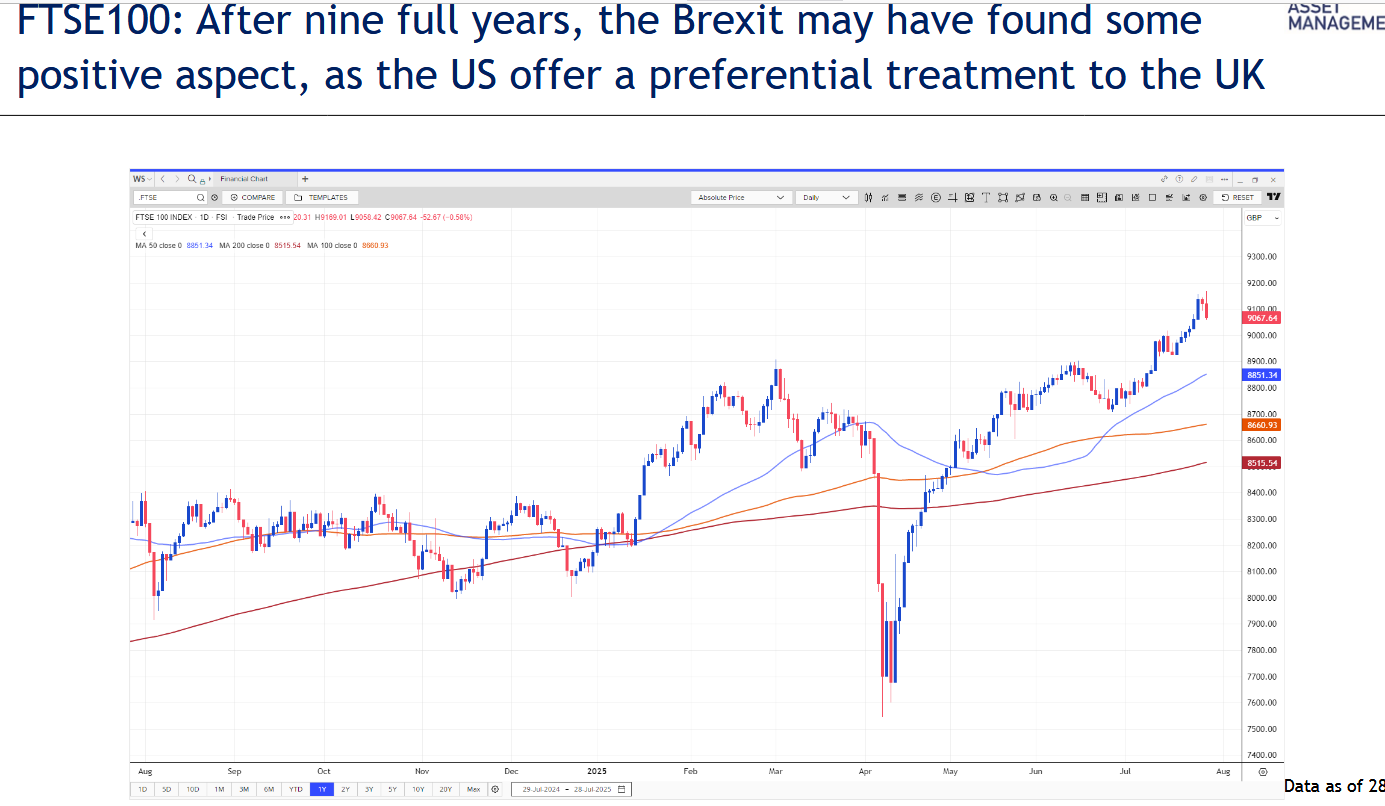This screenshot has height=806, width=1385.
Task: Open chart settings gear in toolbar
Action: click(x=1201, y=197)
